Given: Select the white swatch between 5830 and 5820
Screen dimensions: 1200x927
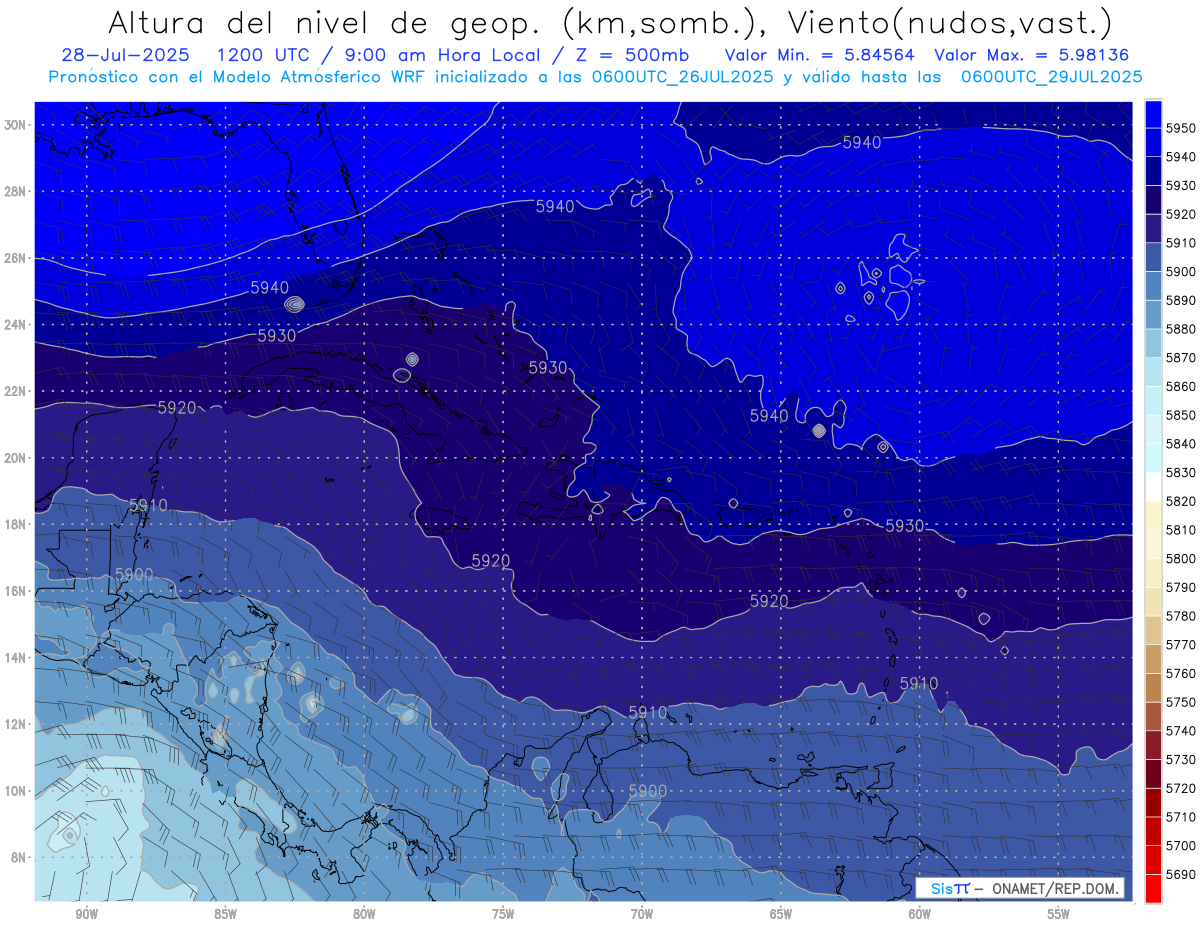Looking at the screenshot, I should pos(1153,486).
